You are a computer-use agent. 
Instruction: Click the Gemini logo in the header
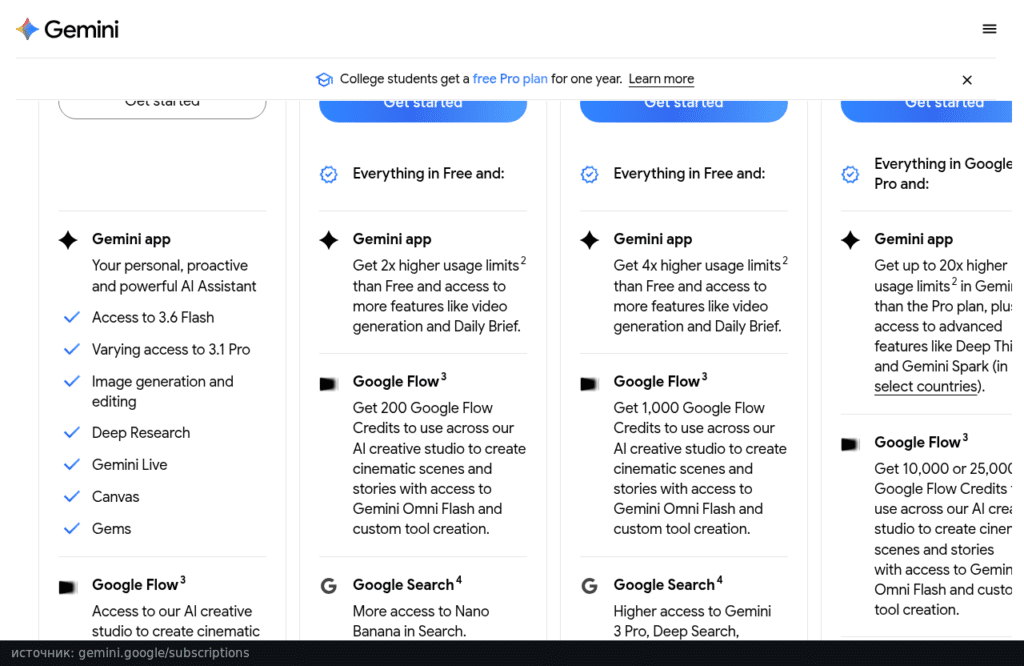click(67, 29)
